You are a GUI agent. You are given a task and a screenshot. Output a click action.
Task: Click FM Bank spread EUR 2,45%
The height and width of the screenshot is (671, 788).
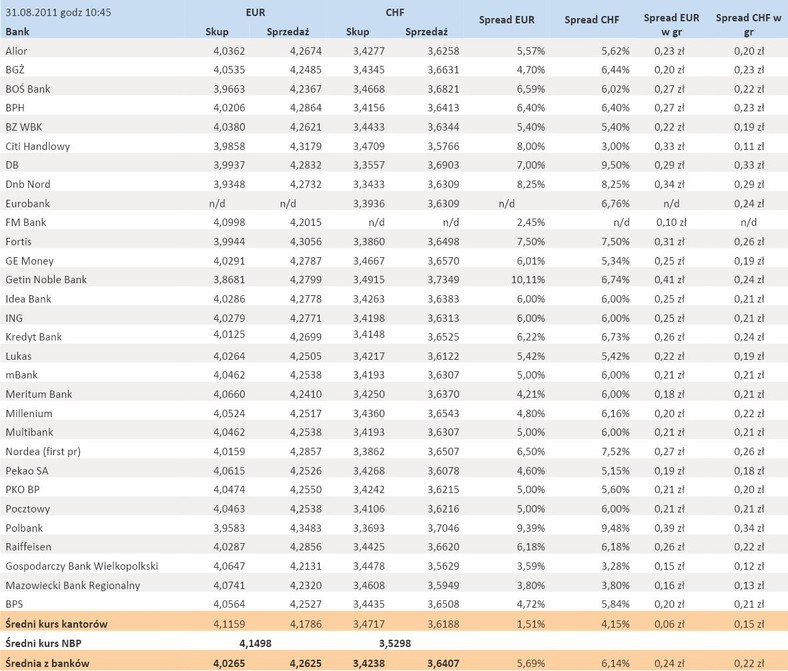tap(531, 222)
